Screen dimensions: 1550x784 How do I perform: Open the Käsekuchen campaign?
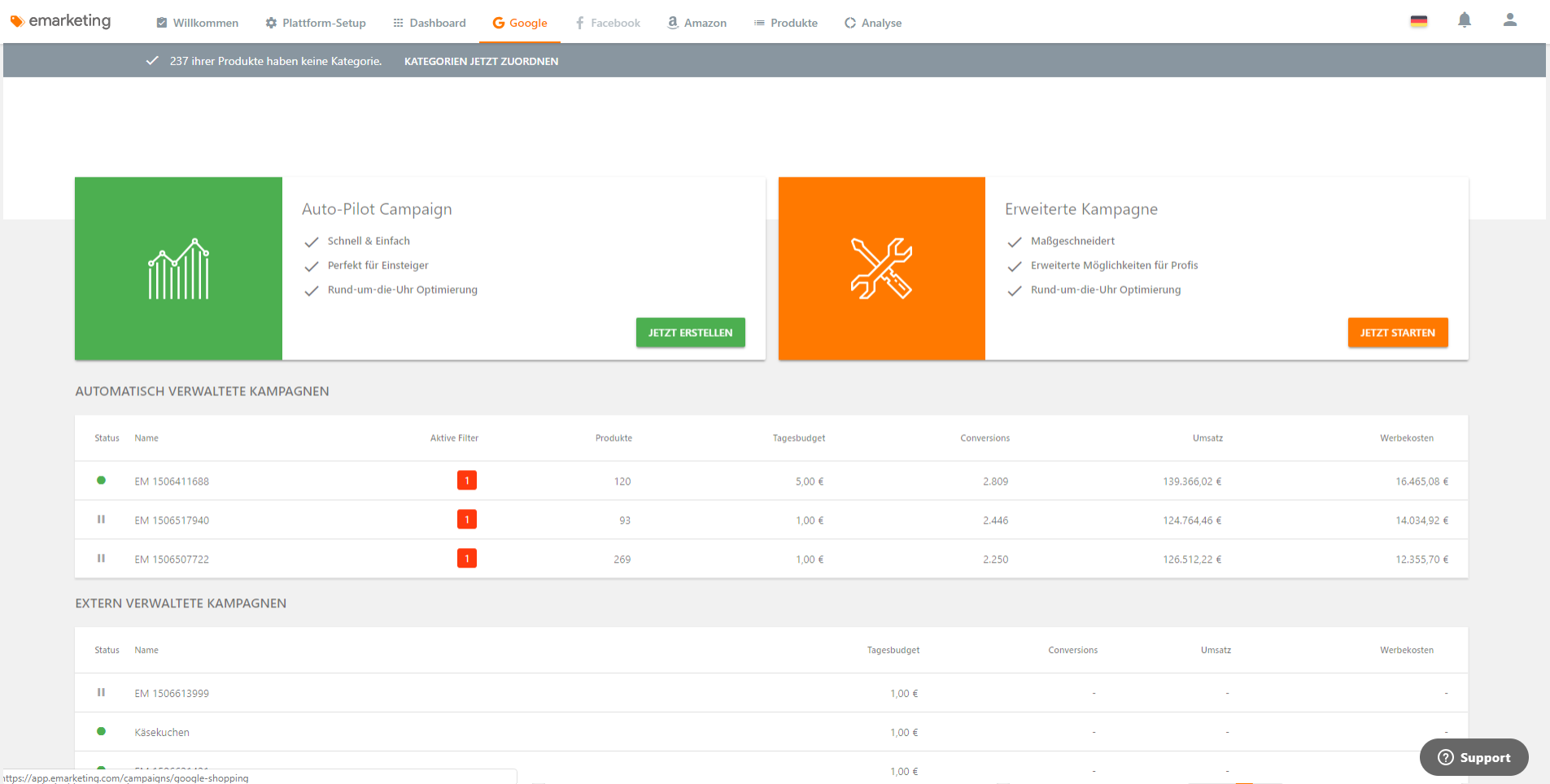click(x=162, y=733)
